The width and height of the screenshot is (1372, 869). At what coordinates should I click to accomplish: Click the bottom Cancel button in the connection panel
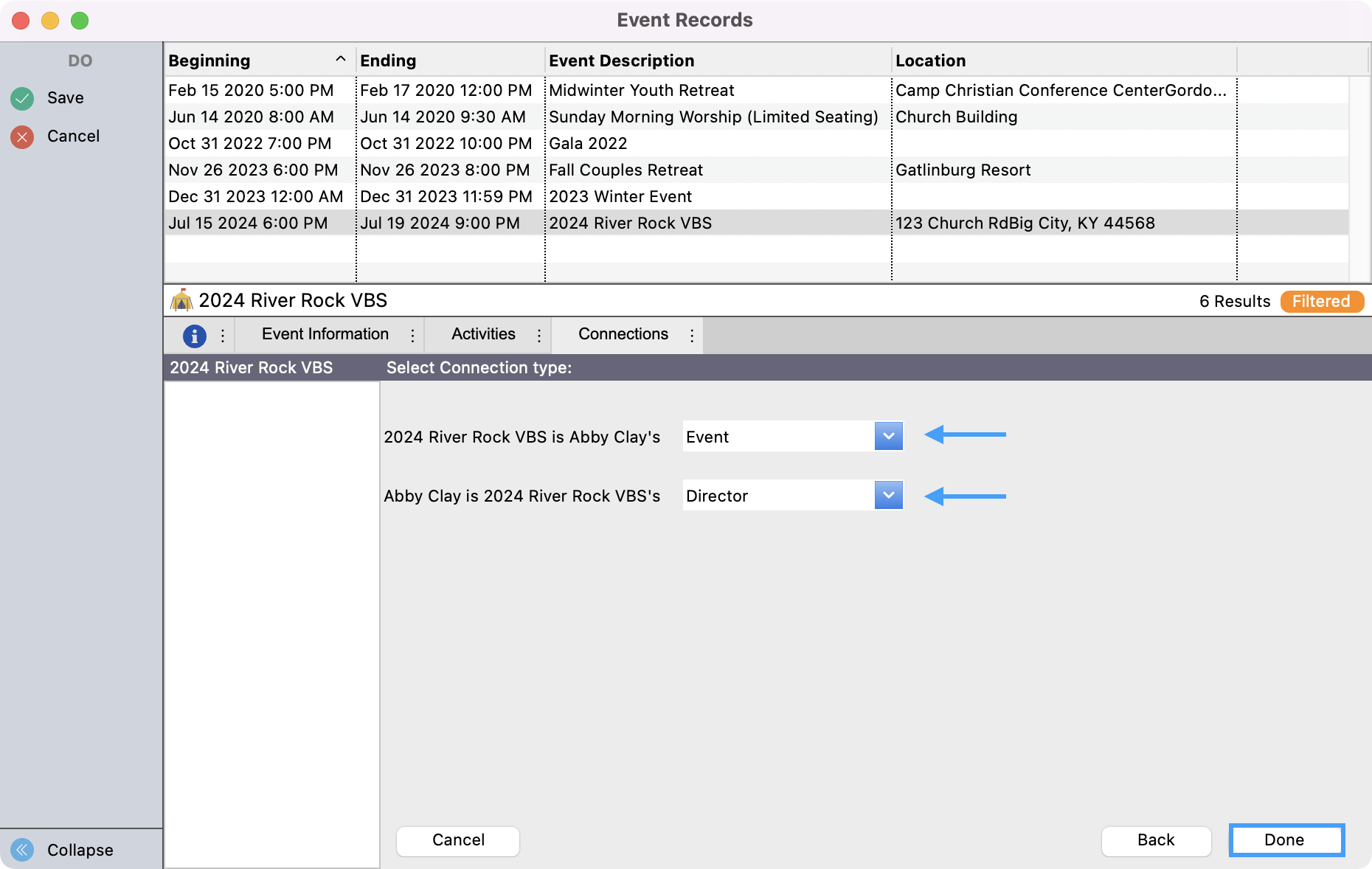pyautogui.click(x=458, y=840)
